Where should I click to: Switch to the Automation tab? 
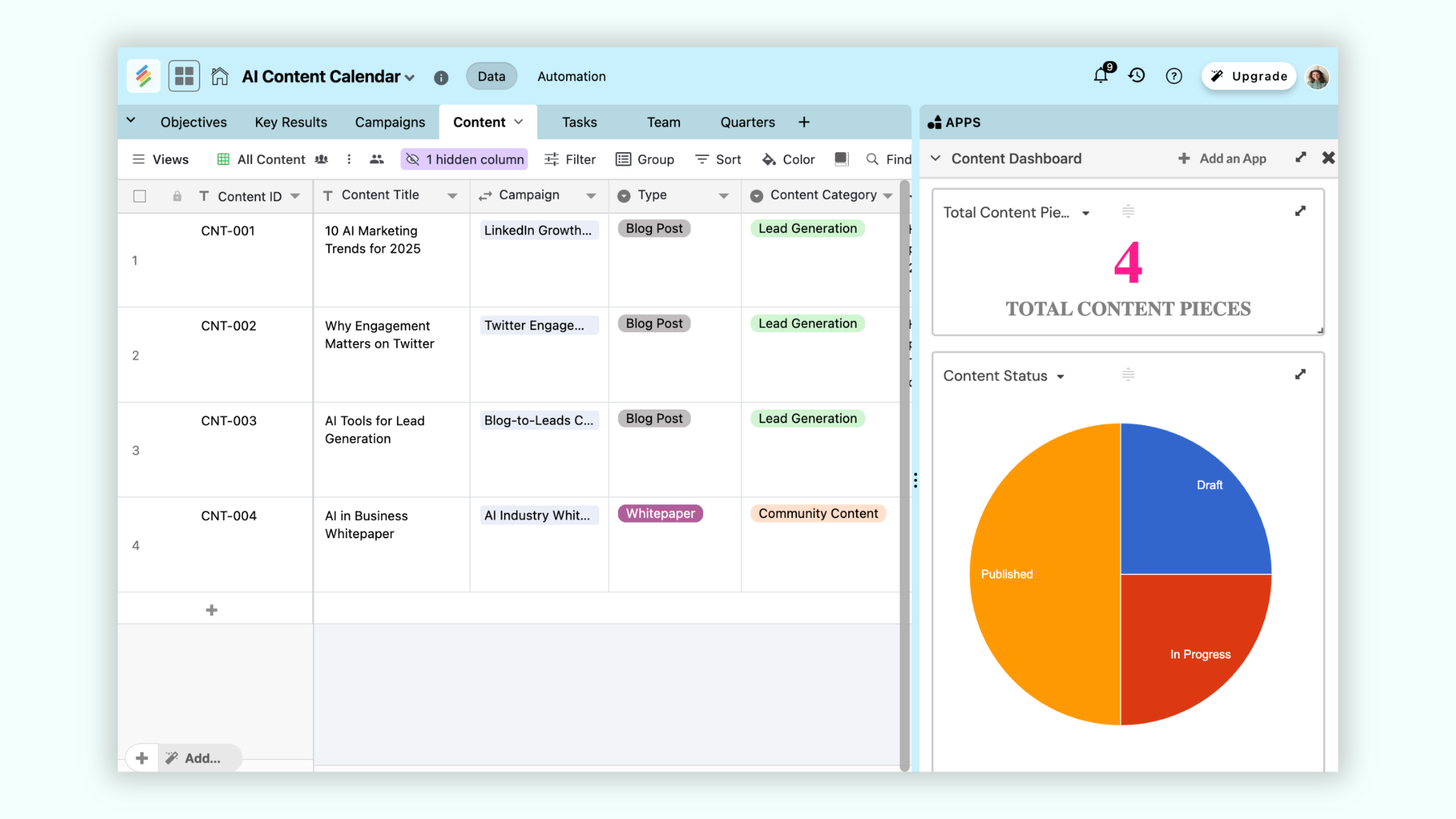coord(571,76)
